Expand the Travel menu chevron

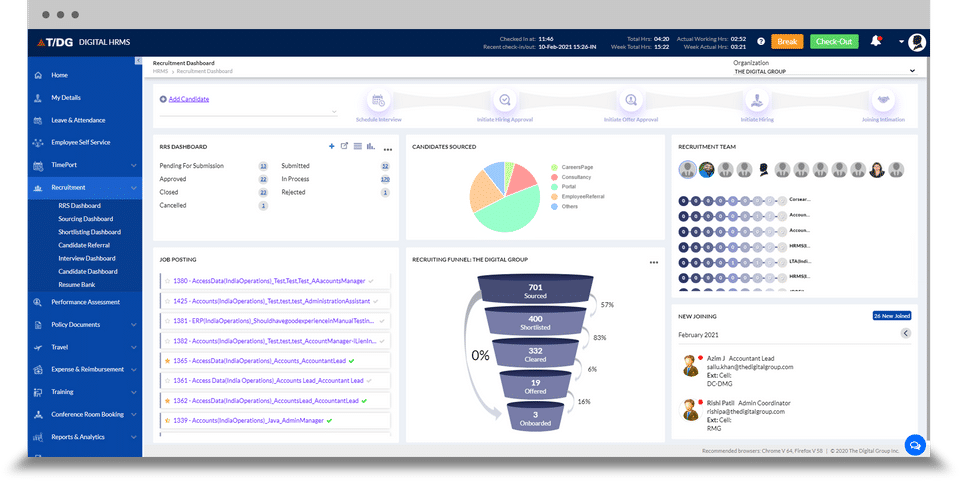point(133,348)
